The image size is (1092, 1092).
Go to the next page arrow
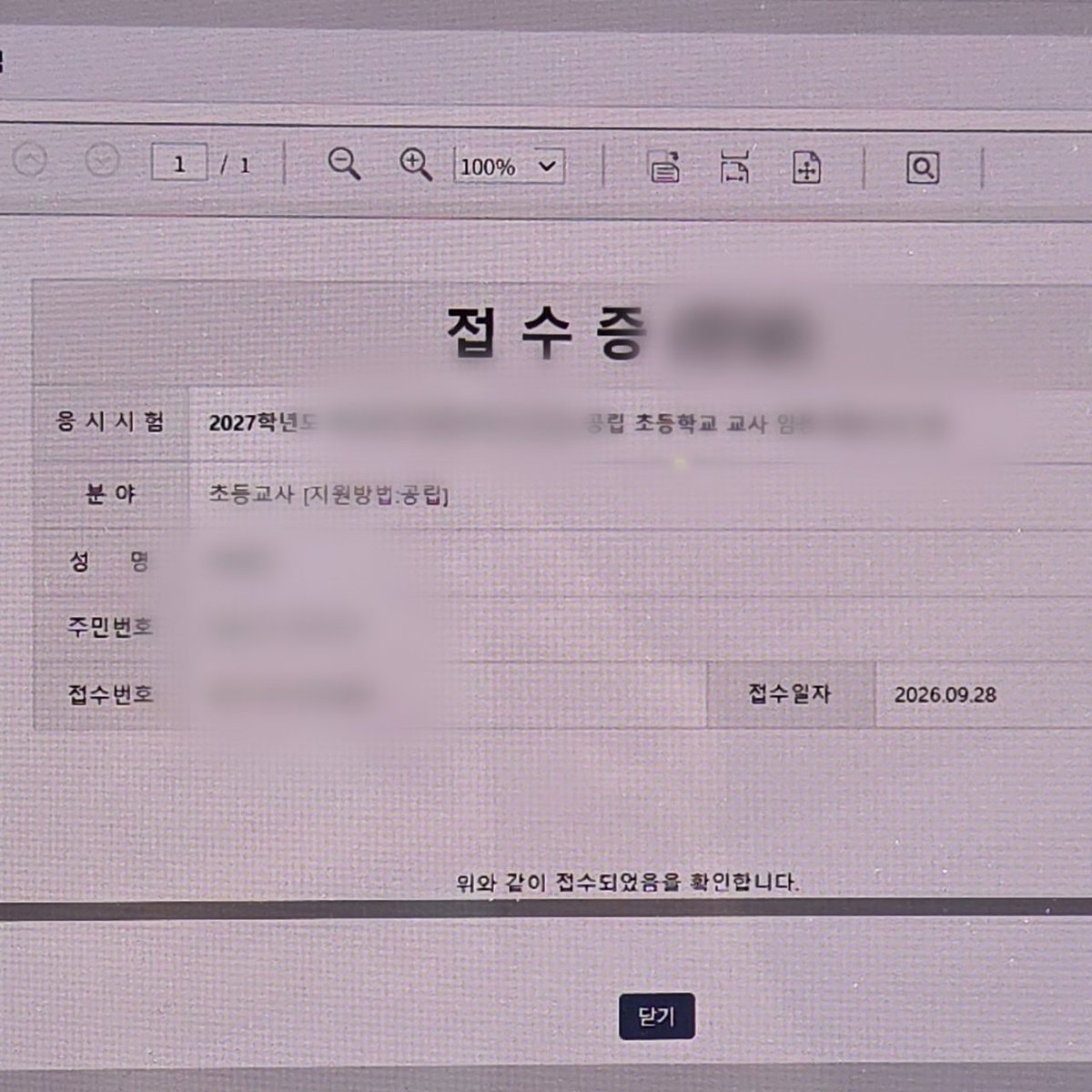coord(102,162)
